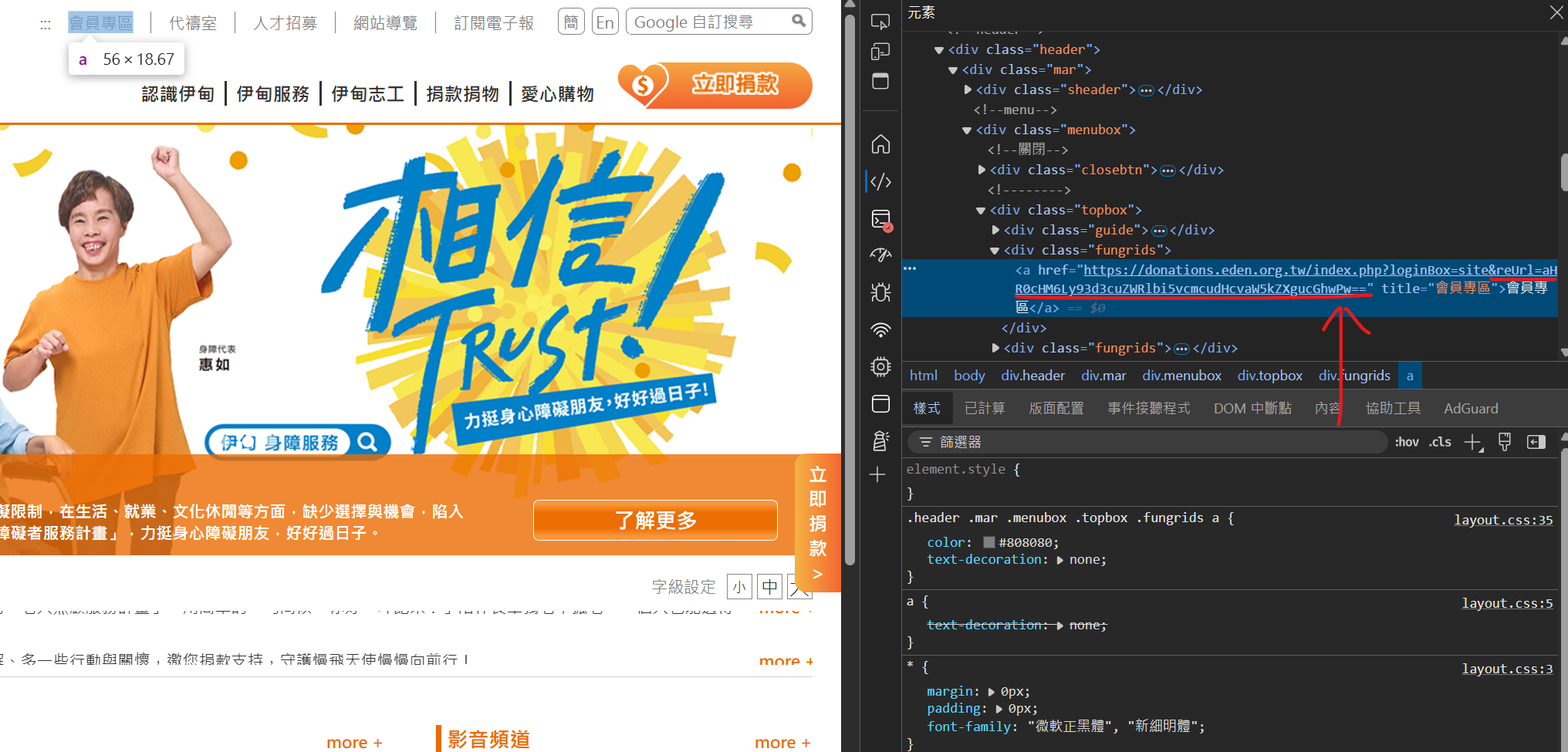Collapse the div class mar node
Image resolution: width=1568 pixels, height=752 pixels.
coord(953,70)
